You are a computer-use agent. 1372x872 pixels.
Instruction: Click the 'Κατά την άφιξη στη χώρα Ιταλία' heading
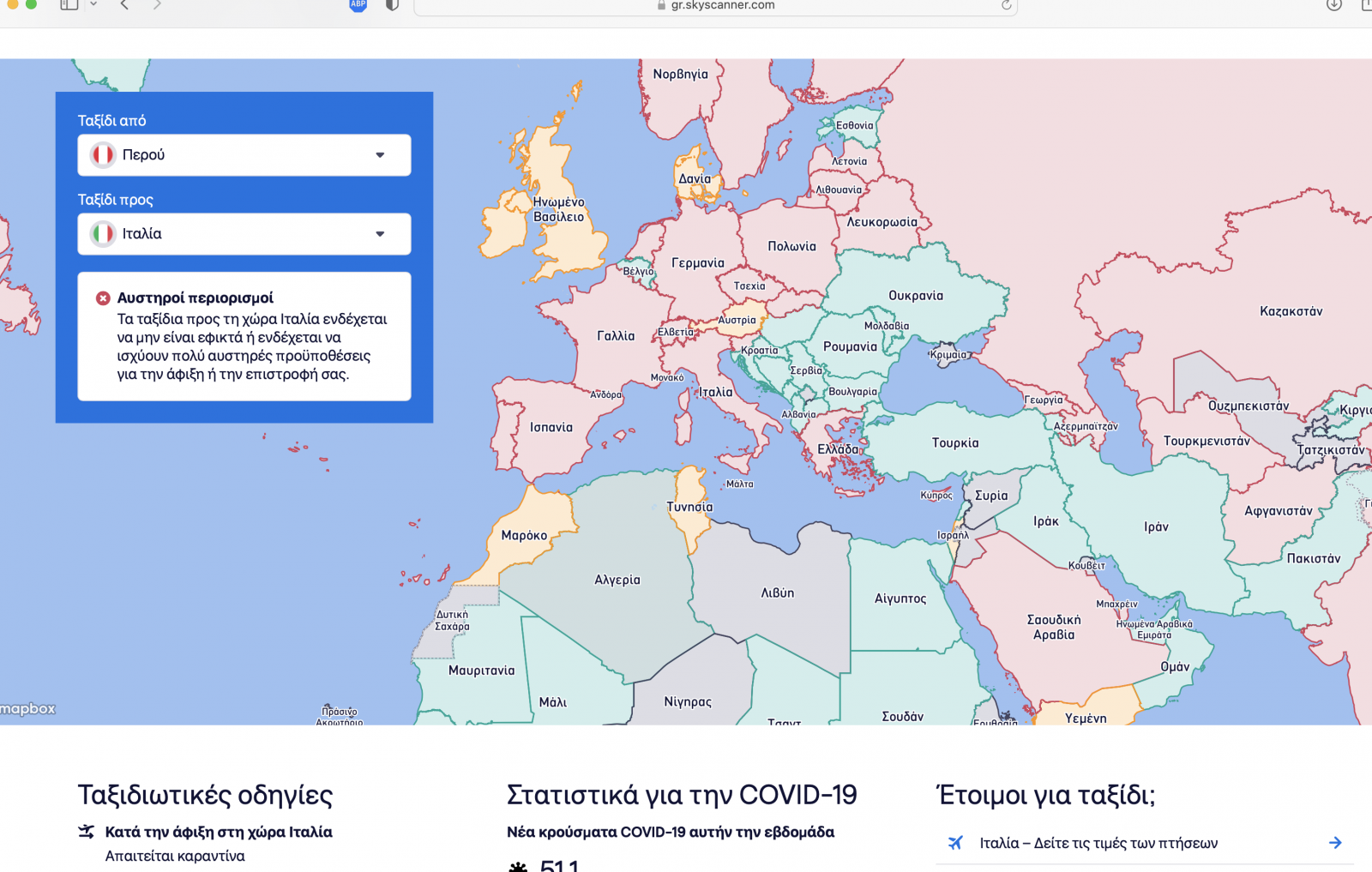(x=218, y=832)
